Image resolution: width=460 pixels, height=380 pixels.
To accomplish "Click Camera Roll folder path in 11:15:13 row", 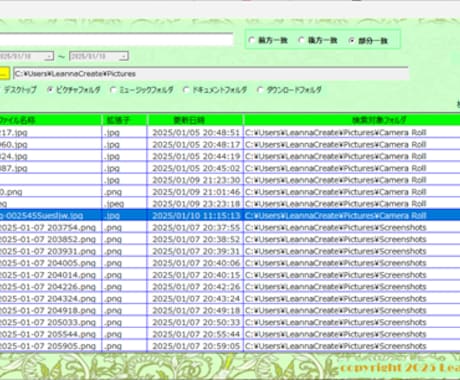I will [336, 216].
